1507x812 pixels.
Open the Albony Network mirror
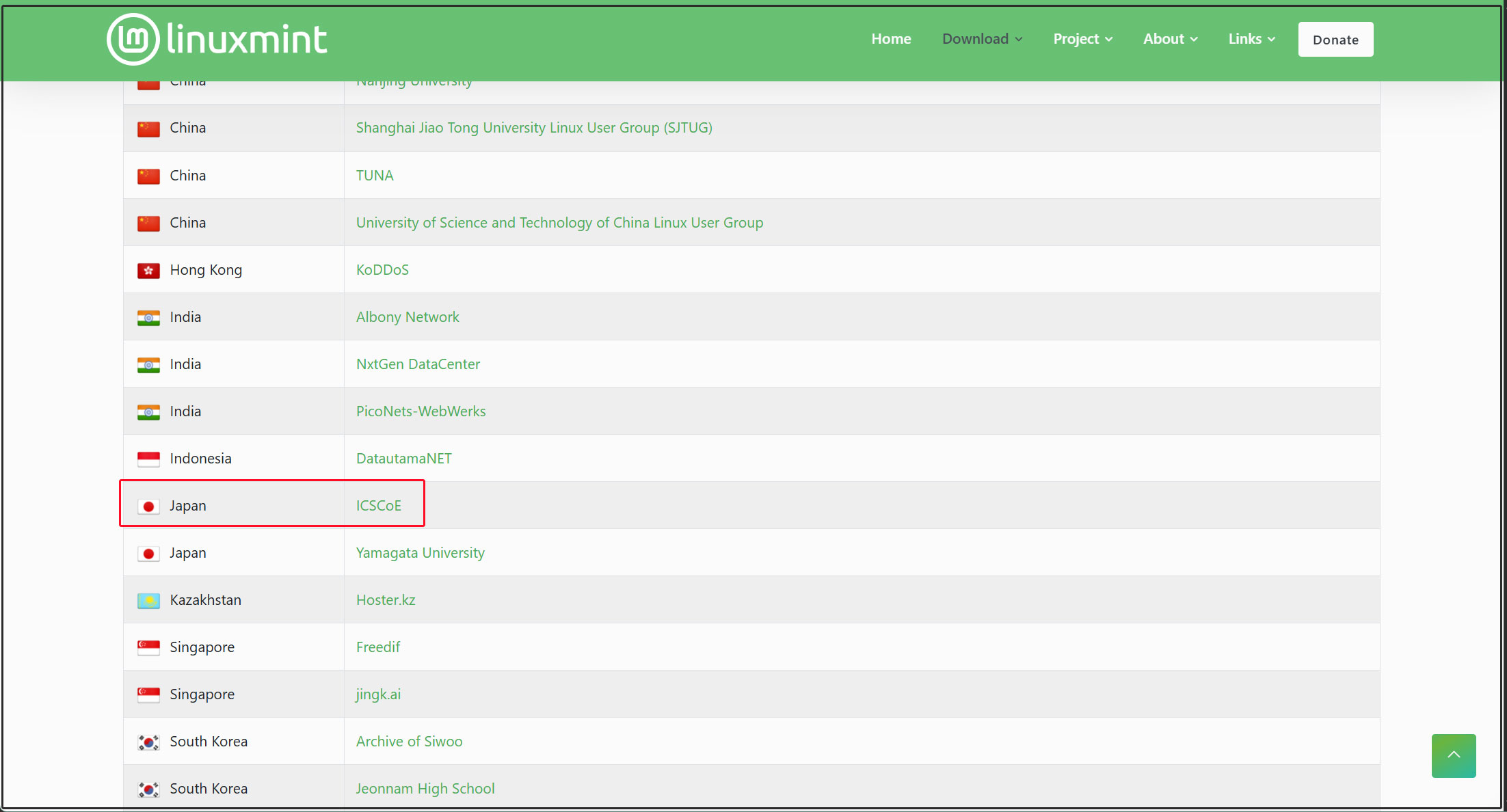[408, 317]
